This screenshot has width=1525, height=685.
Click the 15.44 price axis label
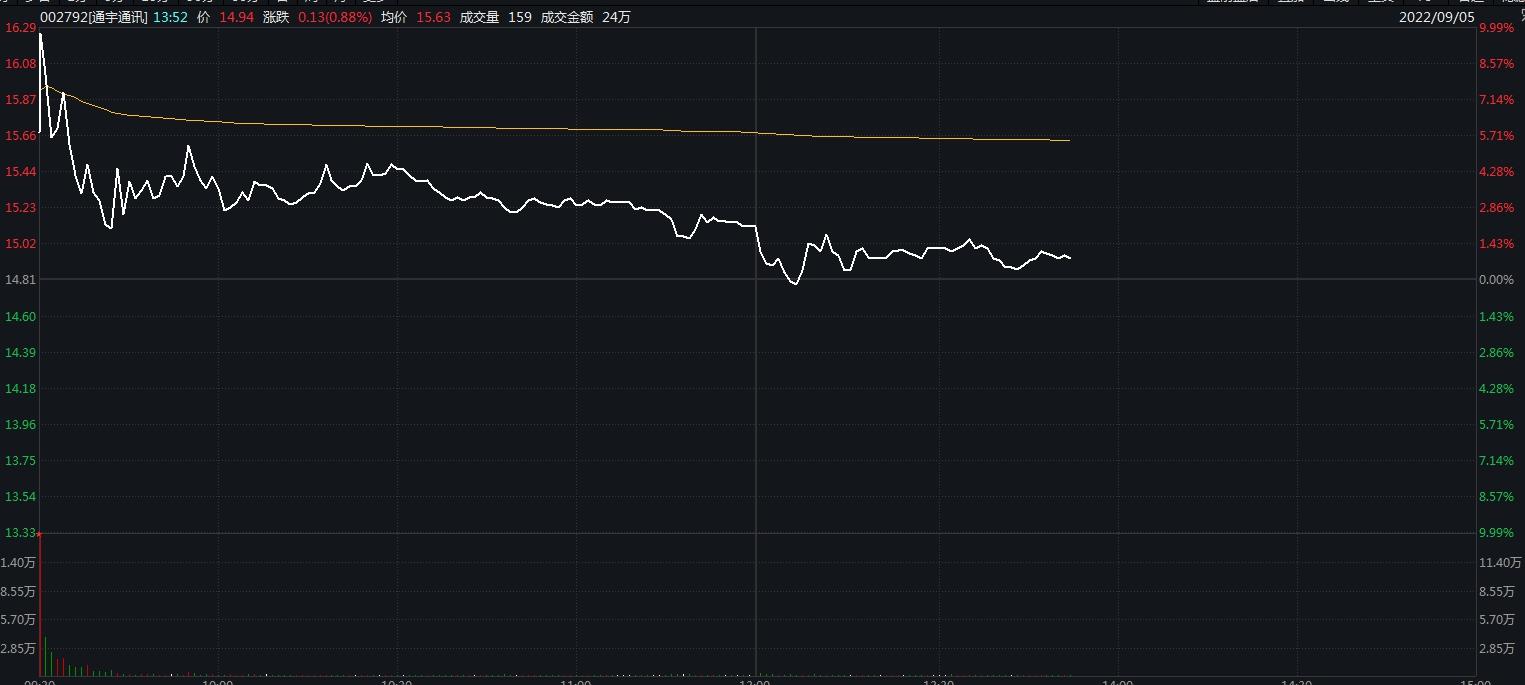[20, 172]
